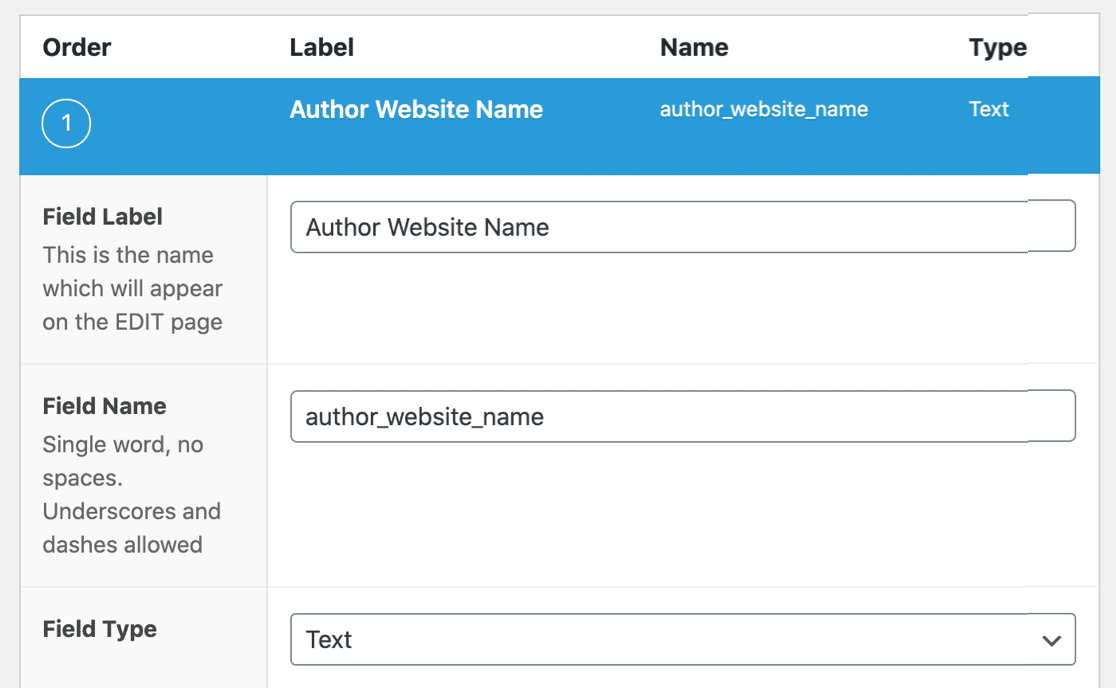
Task: Open the Field Type dropdown
Action: point(683,640)
